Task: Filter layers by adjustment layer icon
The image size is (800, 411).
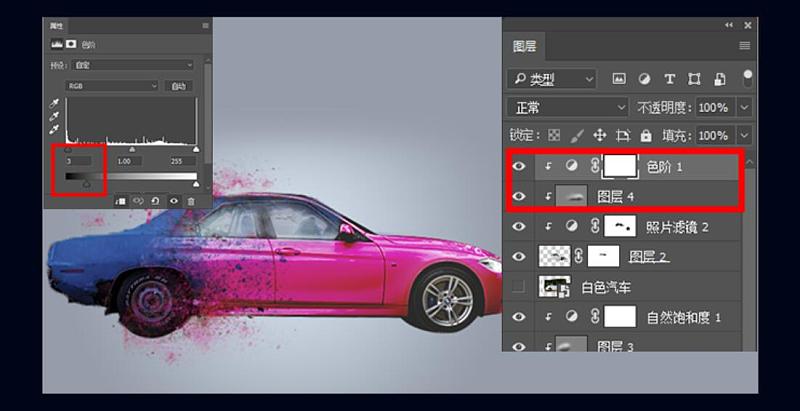Action: coord(644,78)
